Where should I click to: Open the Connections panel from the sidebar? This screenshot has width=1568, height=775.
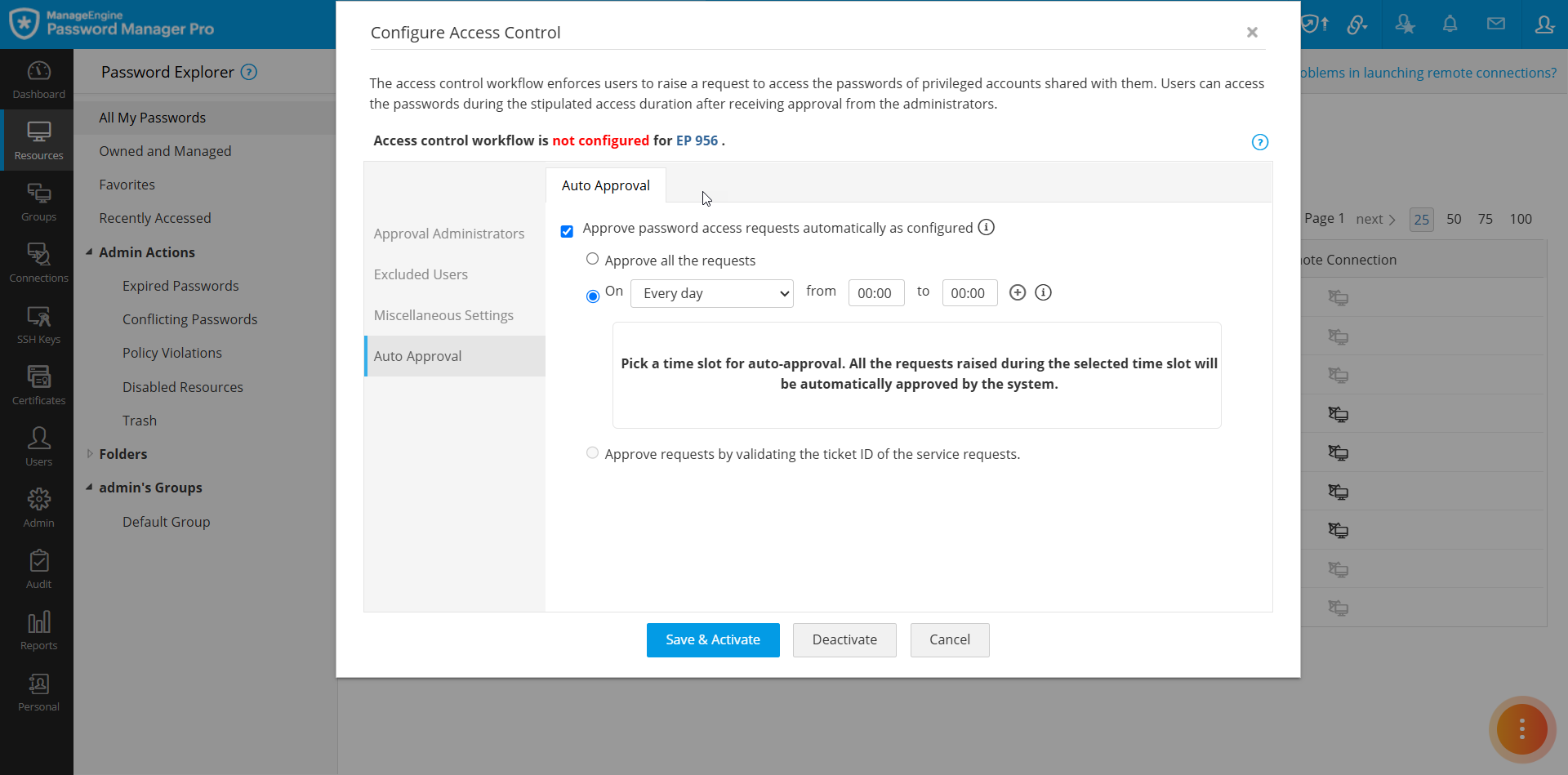pos(38,261)
